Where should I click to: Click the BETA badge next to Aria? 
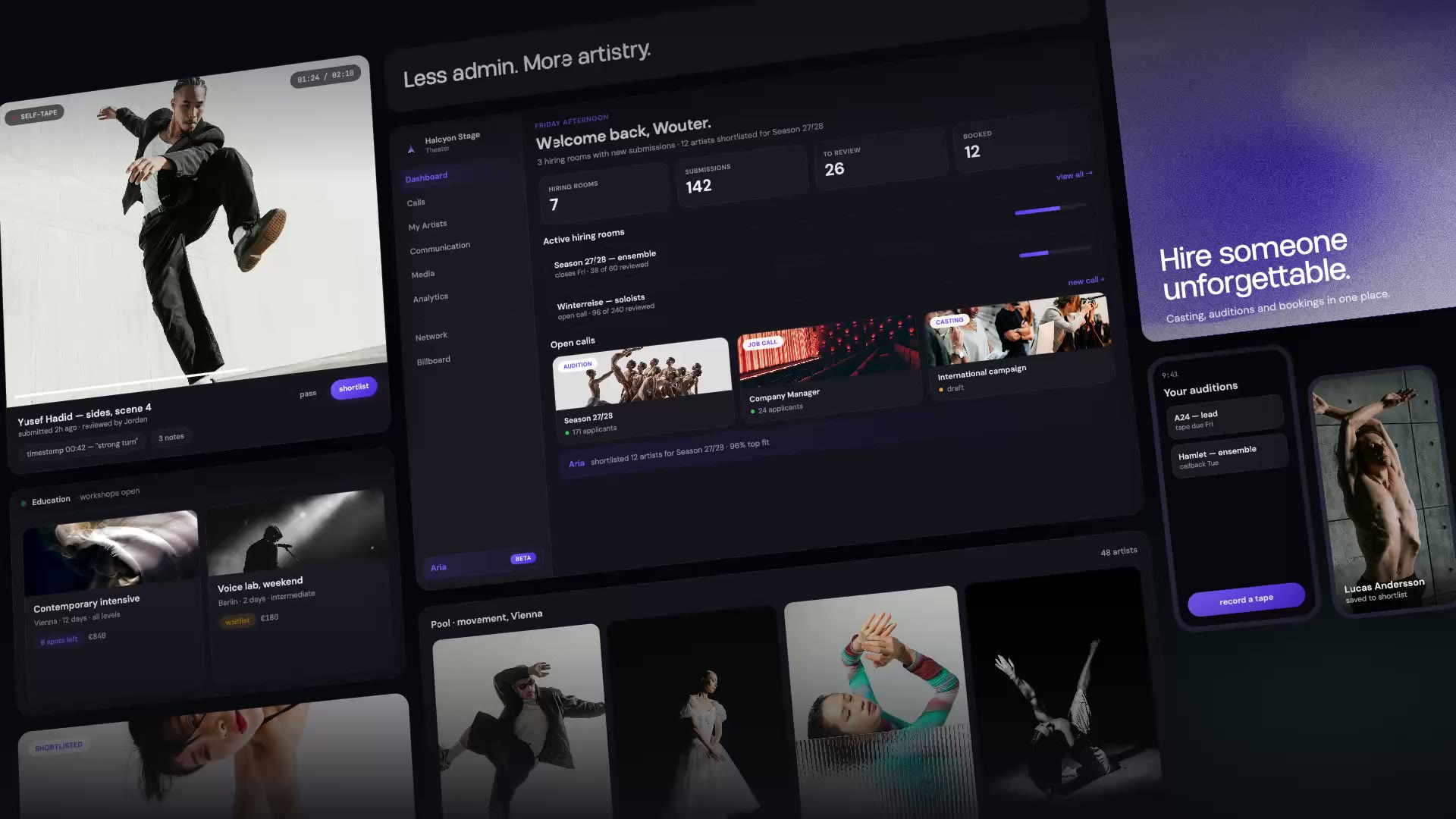pos(523,559)
